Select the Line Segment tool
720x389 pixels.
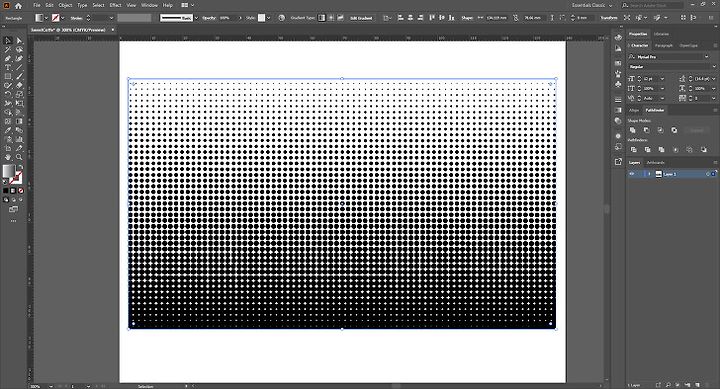[x=19, y=68]
